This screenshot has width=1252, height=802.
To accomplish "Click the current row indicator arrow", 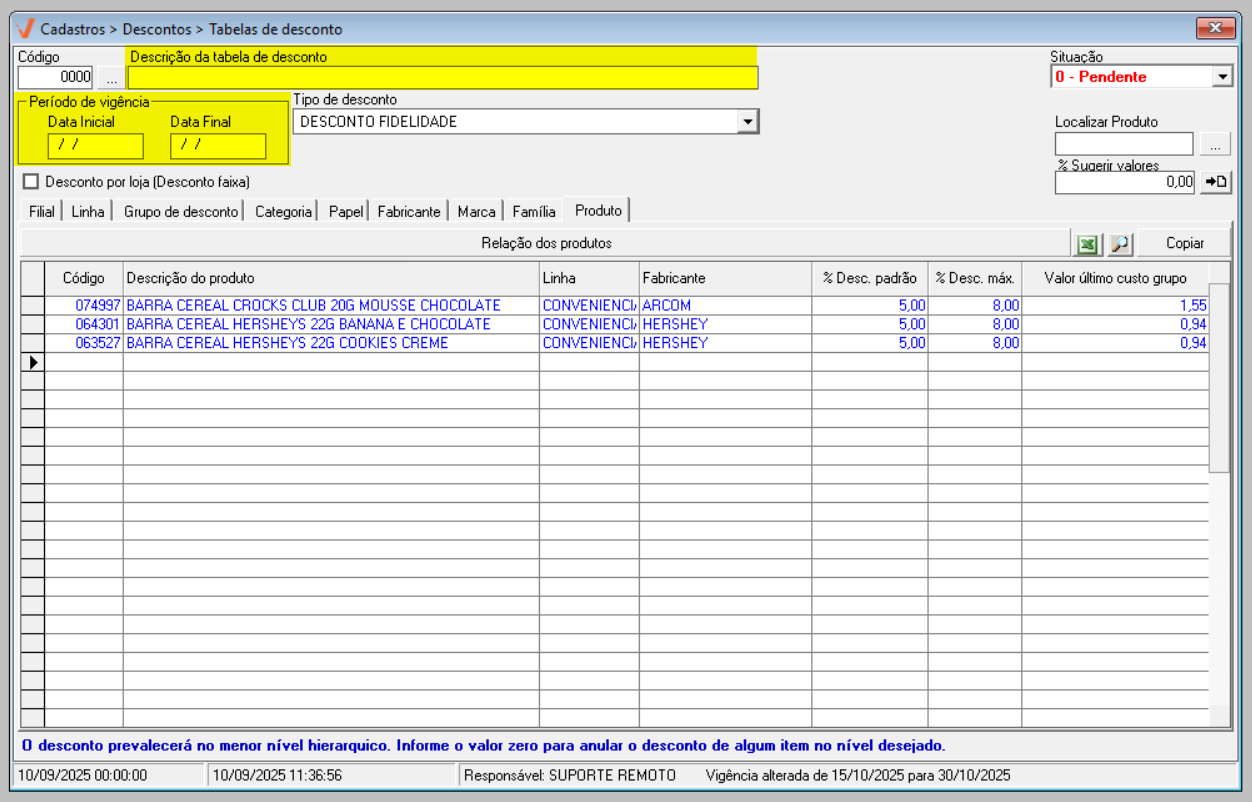I will click(x=33, y=362).
